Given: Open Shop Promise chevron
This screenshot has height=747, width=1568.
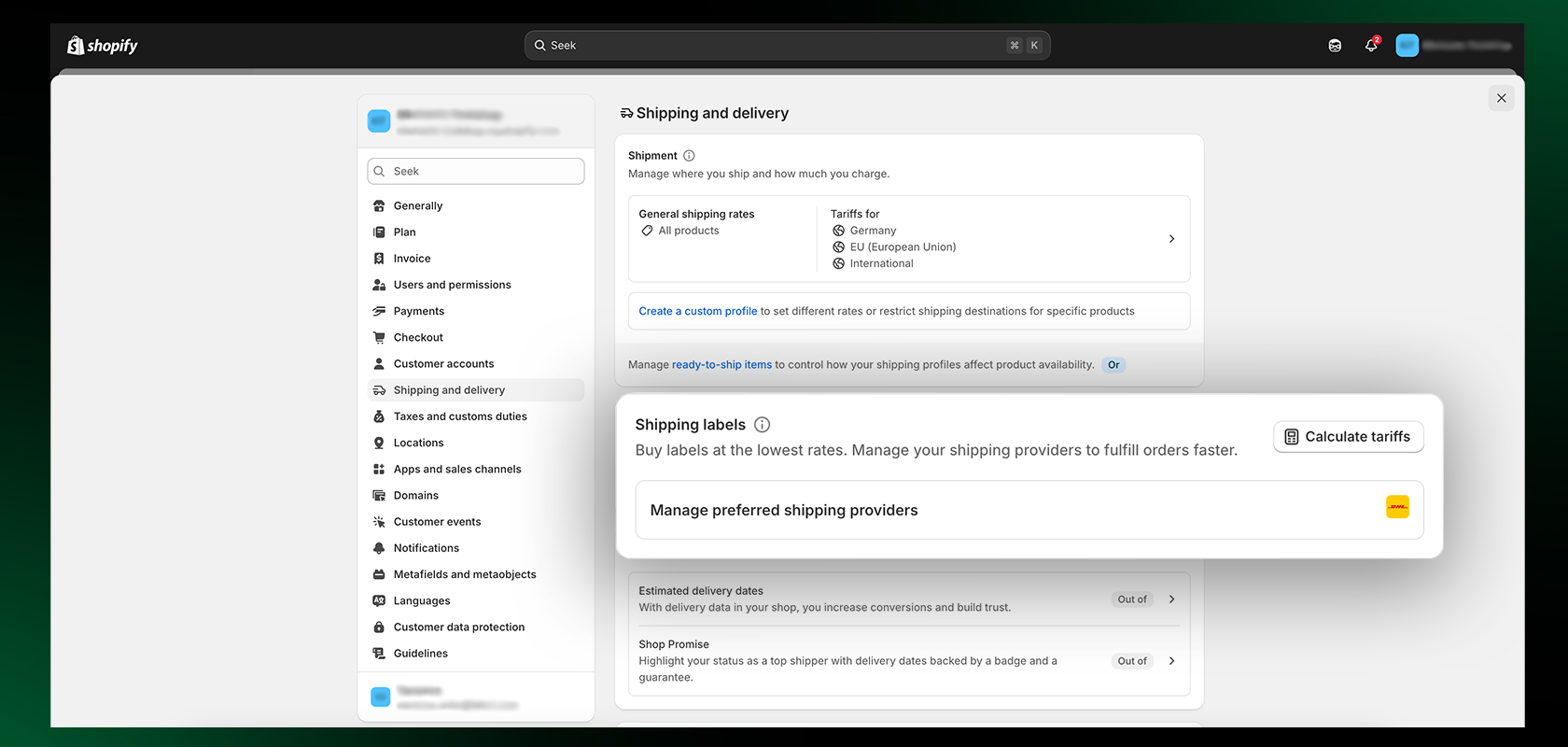Looking at the screenshot, I should [x=1171, y=661].
